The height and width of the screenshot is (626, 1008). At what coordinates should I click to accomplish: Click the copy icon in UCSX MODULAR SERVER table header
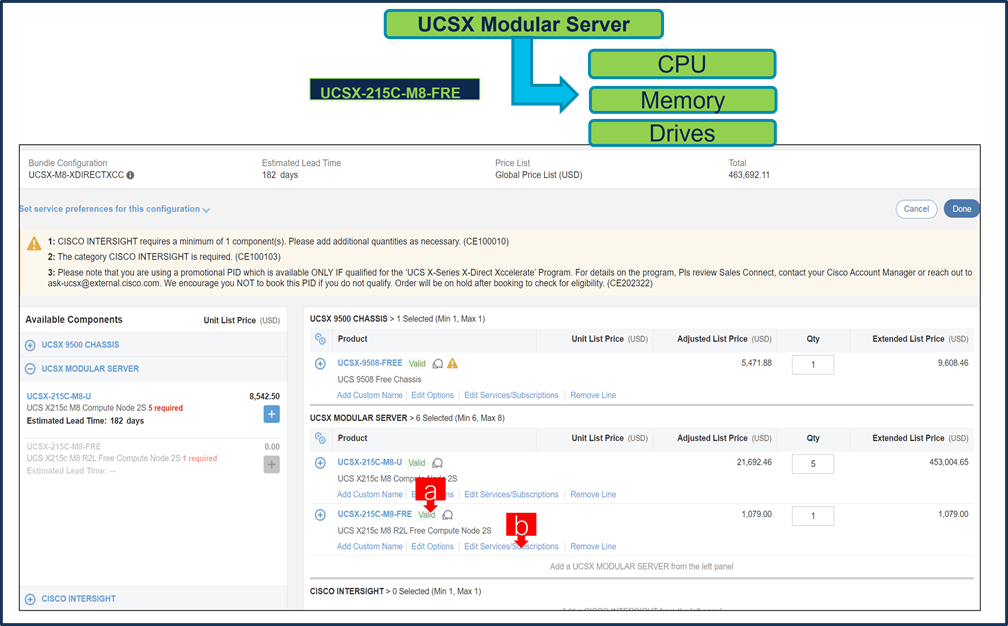[x=320, y=438]
